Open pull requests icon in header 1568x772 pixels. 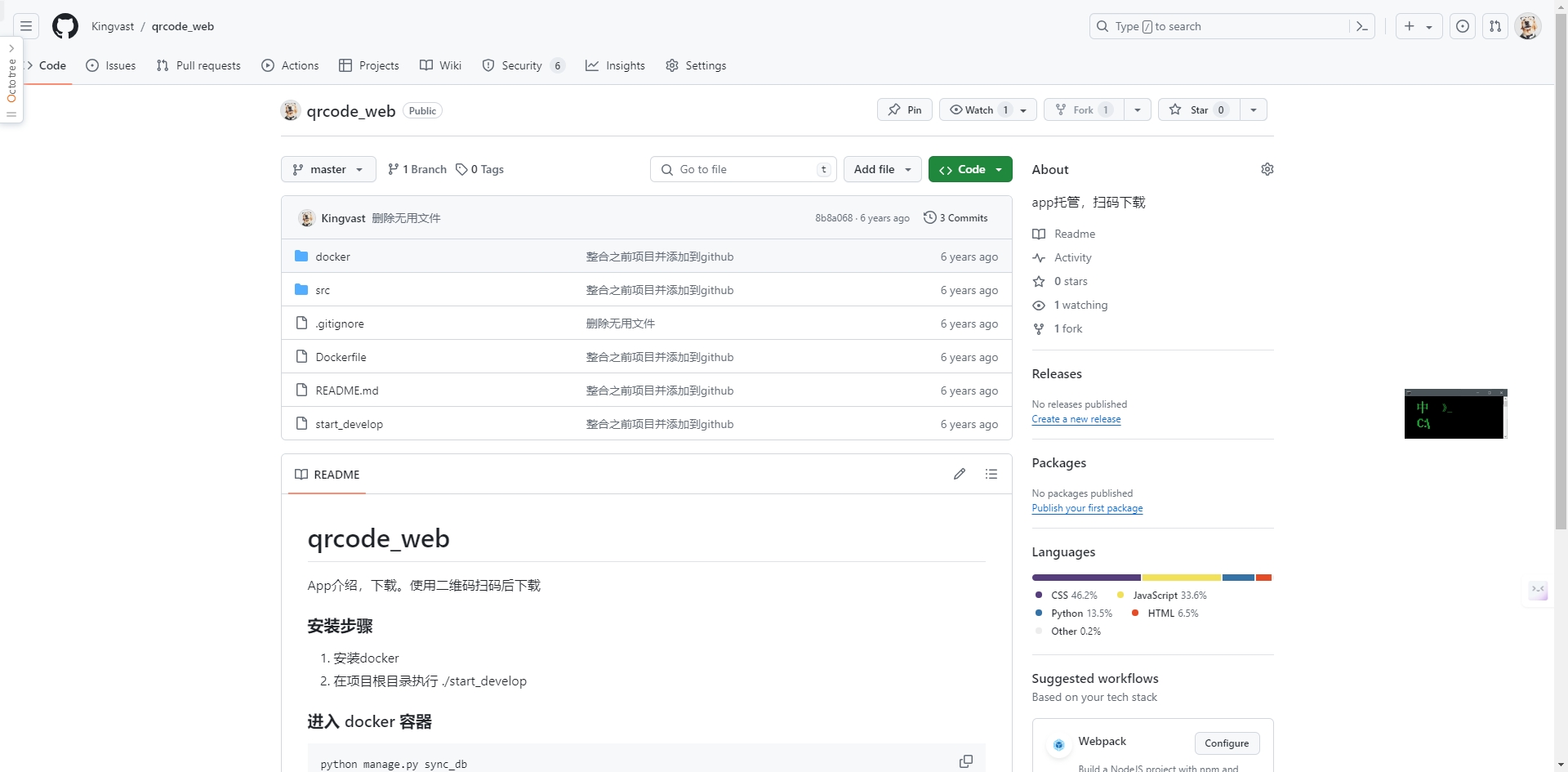[x=1495, y=26]
